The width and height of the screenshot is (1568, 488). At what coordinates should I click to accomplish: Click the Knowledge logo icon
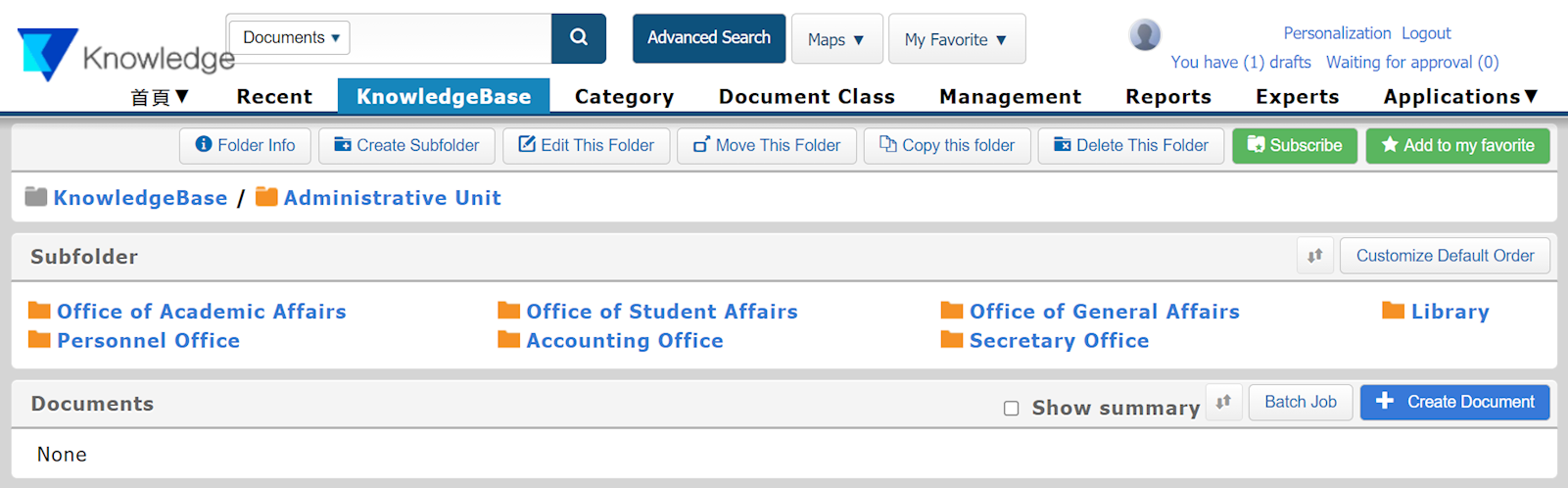point(46,53)
